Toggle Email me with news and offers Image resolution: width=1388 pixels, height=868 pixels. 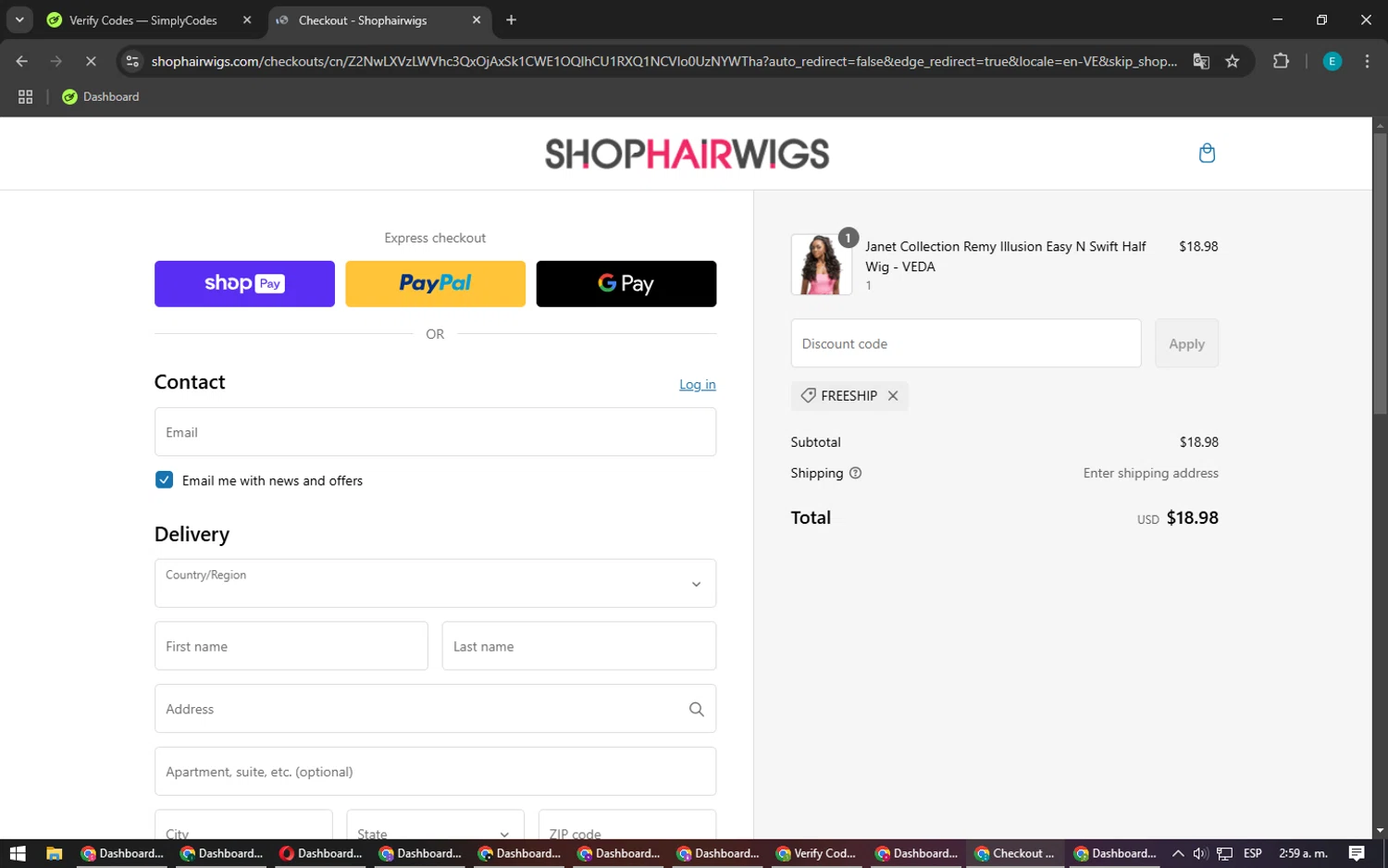click(x=164, y=480)
